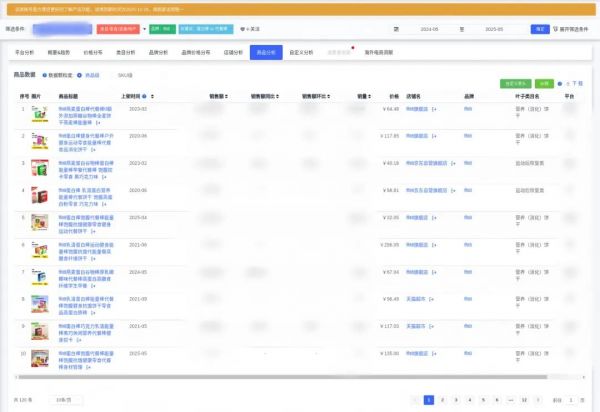
Task: Click the previous page arrow in pagination
Action: pyautogui.click(x=417, y=399)
